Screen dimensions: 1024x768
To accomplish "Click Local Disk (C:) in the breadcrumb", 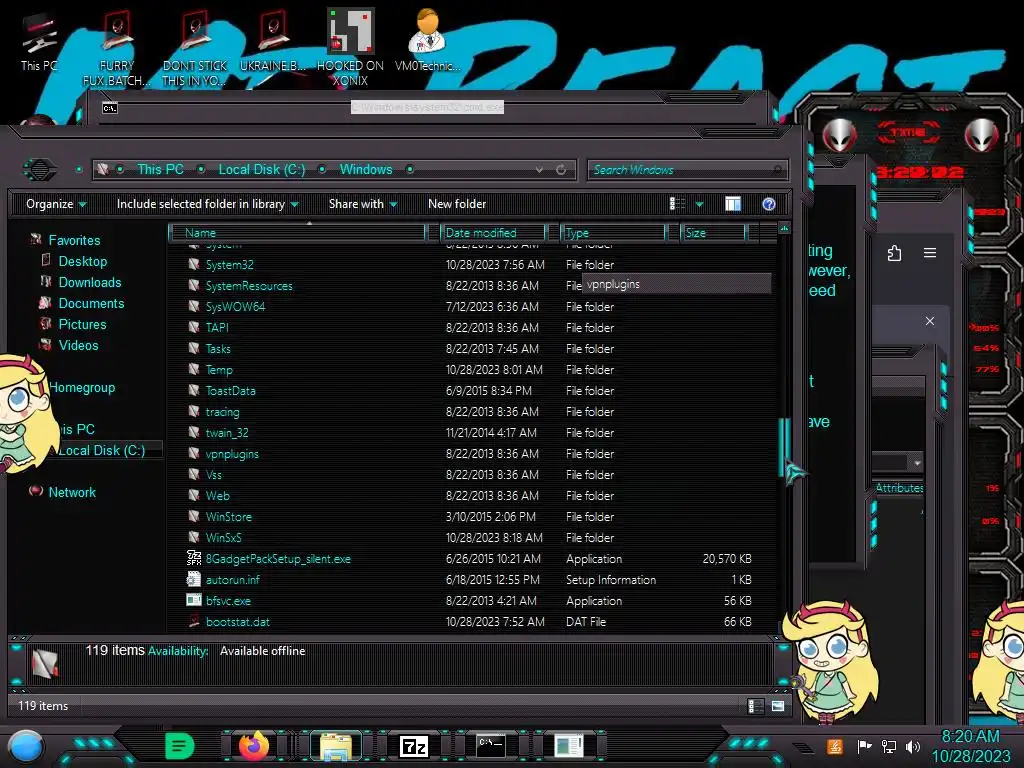I will coord(261,170).
